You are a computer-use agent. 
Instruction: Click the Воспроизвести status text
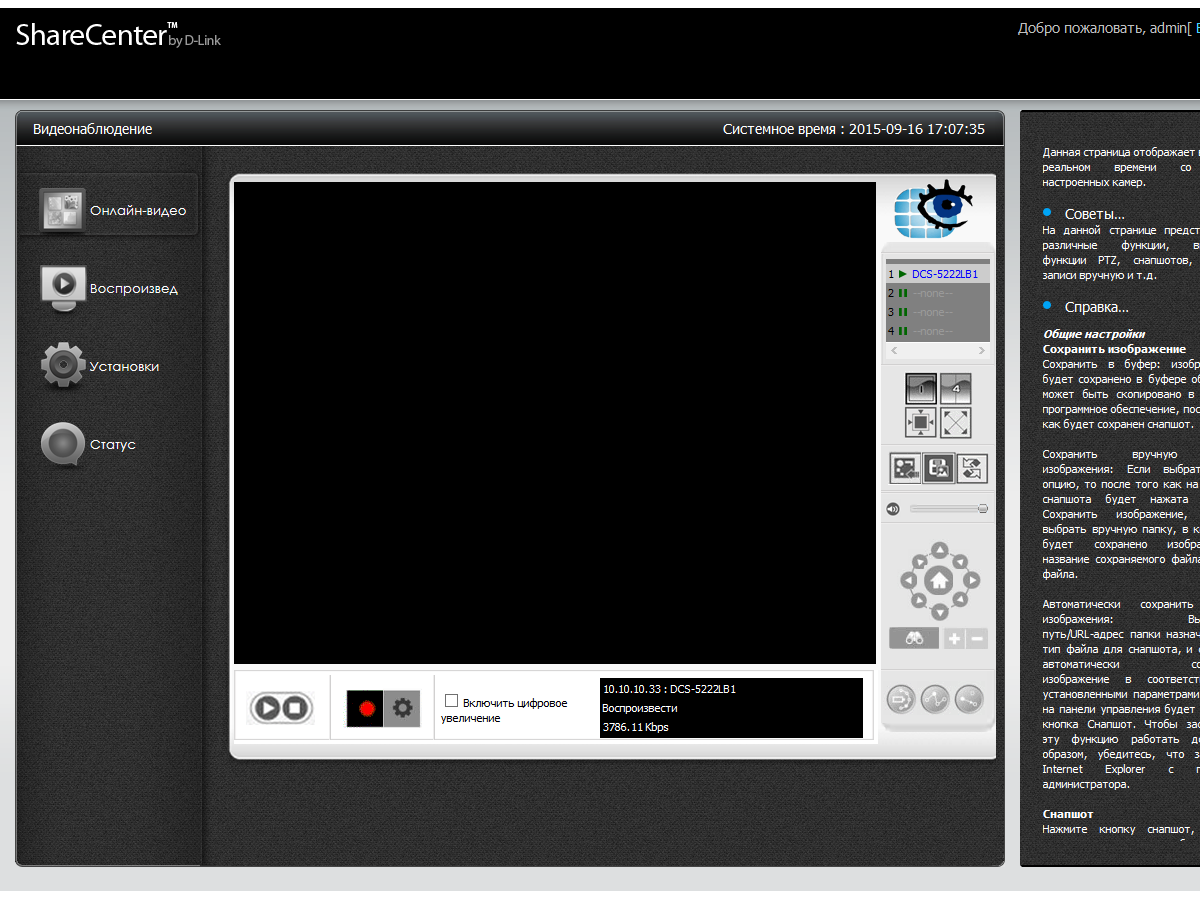click(x=639, y=708)
